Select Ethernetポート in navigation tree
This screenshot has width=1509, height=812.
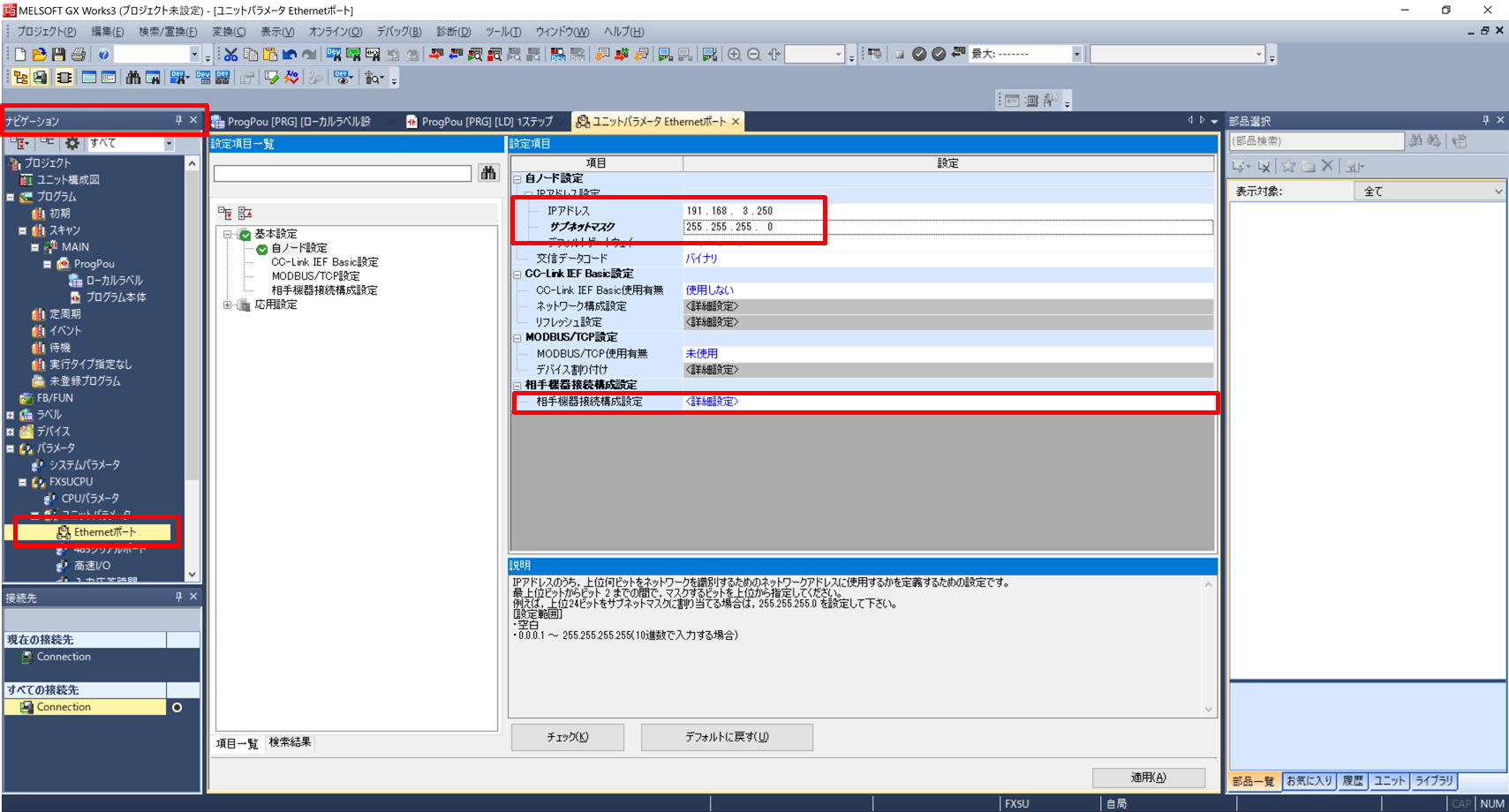click(x=105, y=532)
